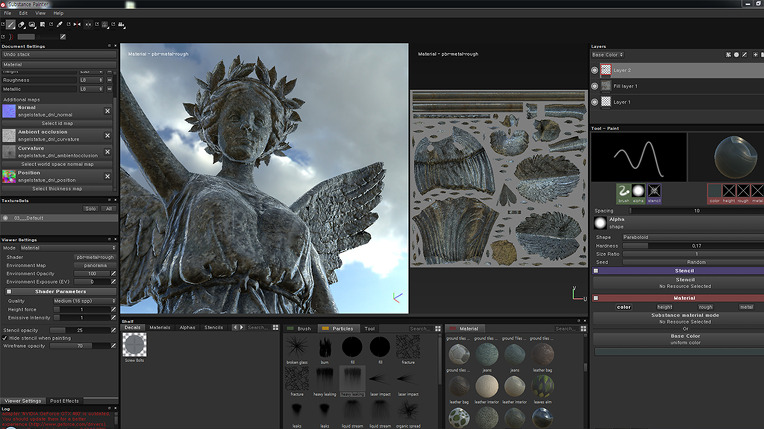Select the Material picker eyedropper tool
Viewport: 764px width, 429px height.
pyautogui.click(x=59, y=24)
